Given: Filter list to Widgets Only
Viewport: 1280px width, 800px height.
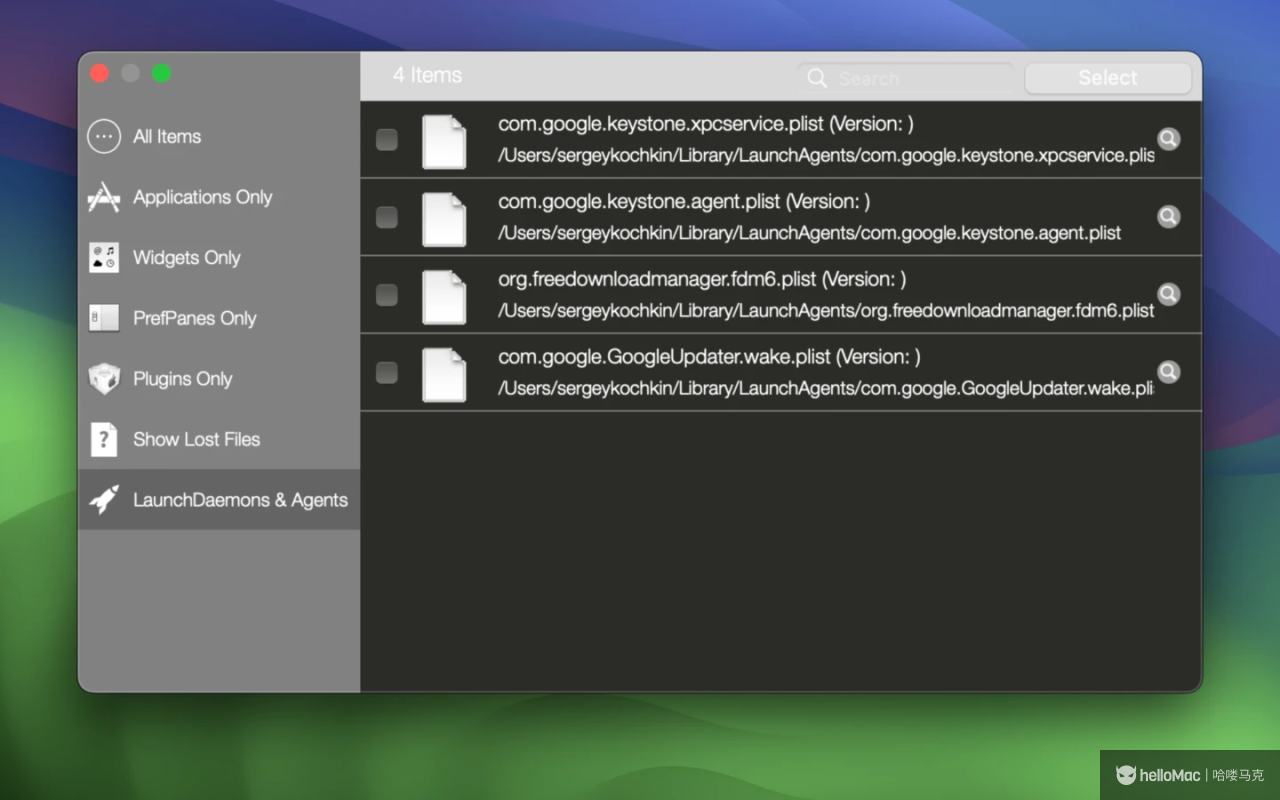Looking at the screenshot, I should click(219, 258).
